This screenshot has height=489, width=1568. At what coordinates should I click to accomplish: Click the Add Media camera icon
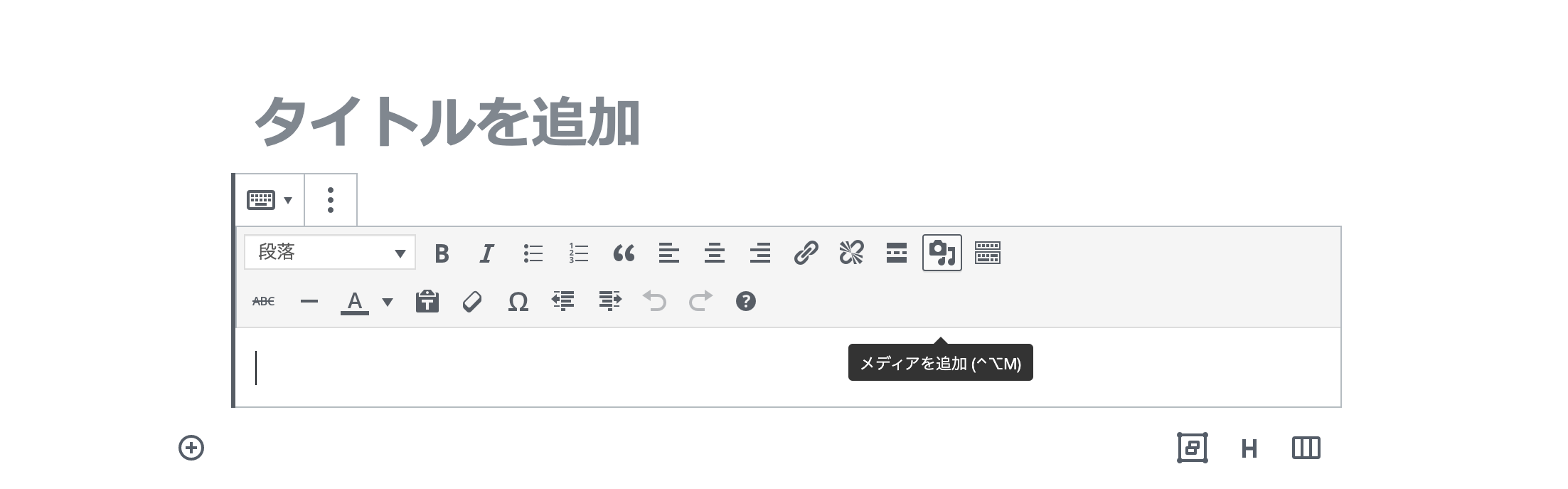click(942, 253)
